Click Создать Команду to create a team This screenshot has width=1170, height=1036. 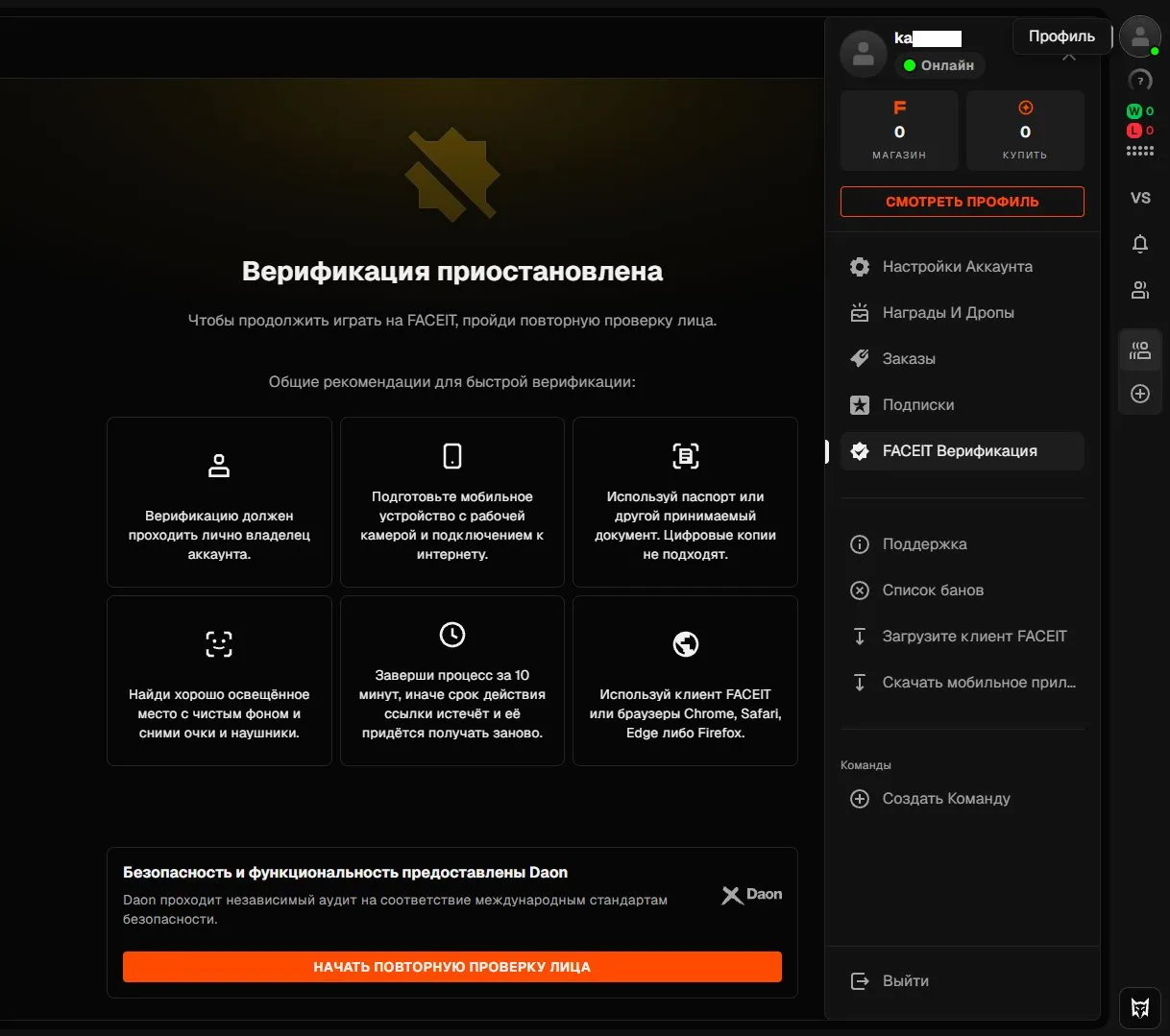(x=963, y=799)
